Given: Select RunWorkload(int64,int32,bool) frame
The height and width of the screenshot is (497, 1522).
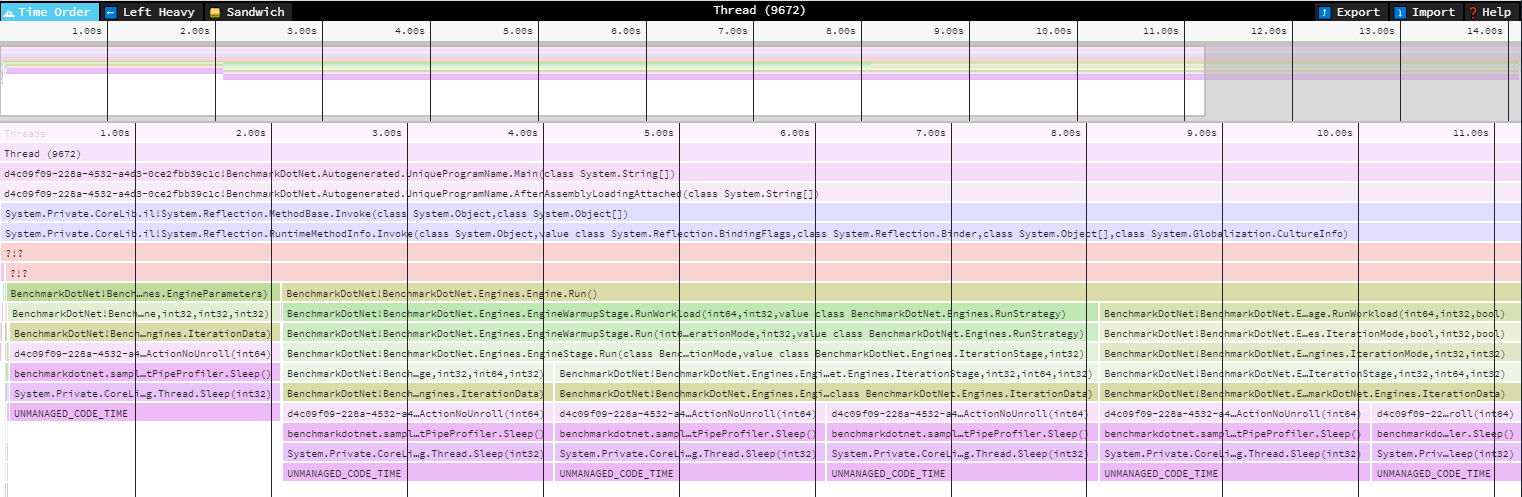Looking at the screenshot, I should click(1311, 313).
